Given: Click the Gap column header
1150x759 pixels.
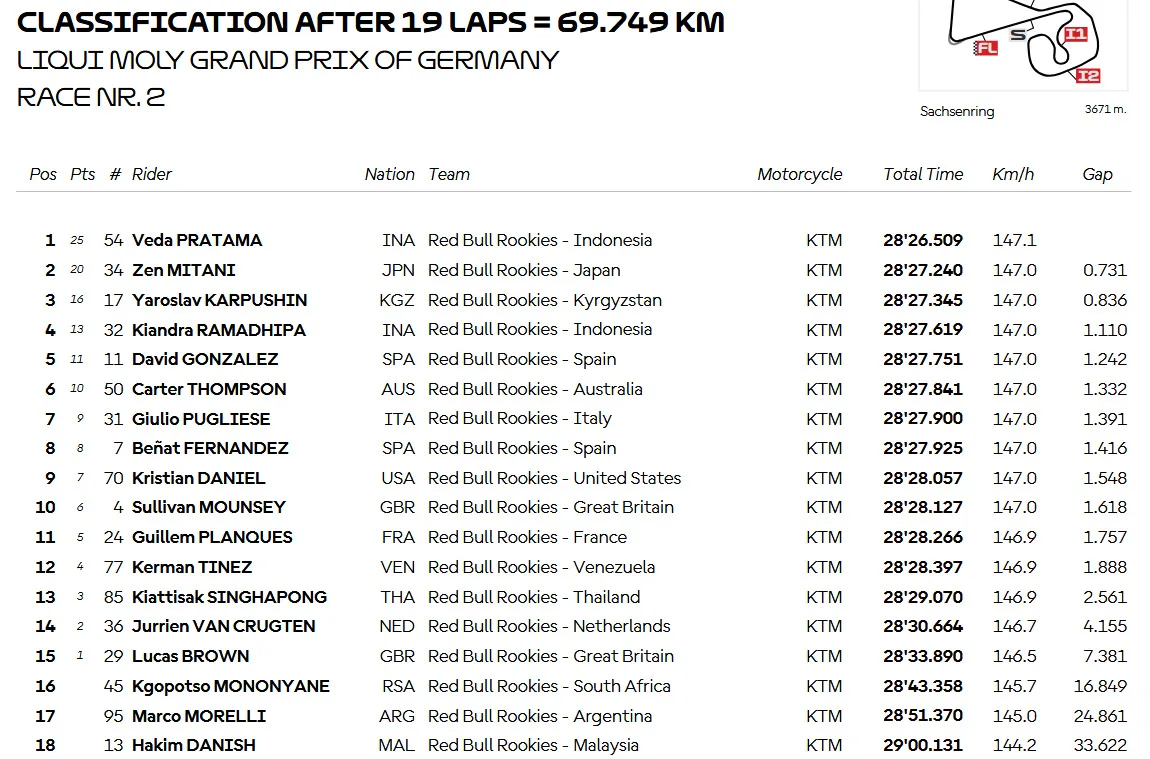Looking at the screenshot, I should (x=1097, y=175).
